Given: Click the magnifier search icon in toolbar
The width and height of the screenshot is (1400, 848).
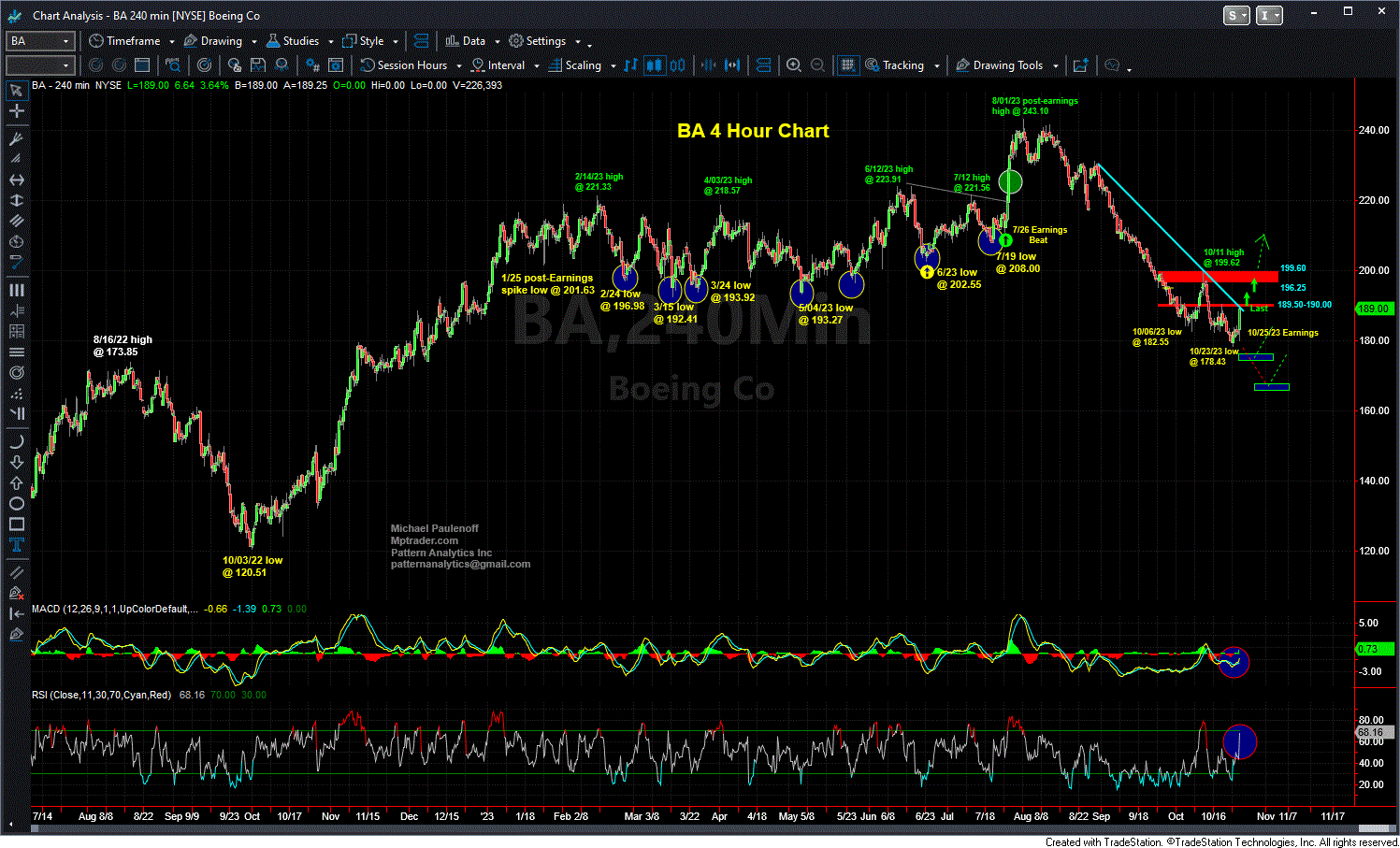Looking at the screenshot, I should [173, 65].
